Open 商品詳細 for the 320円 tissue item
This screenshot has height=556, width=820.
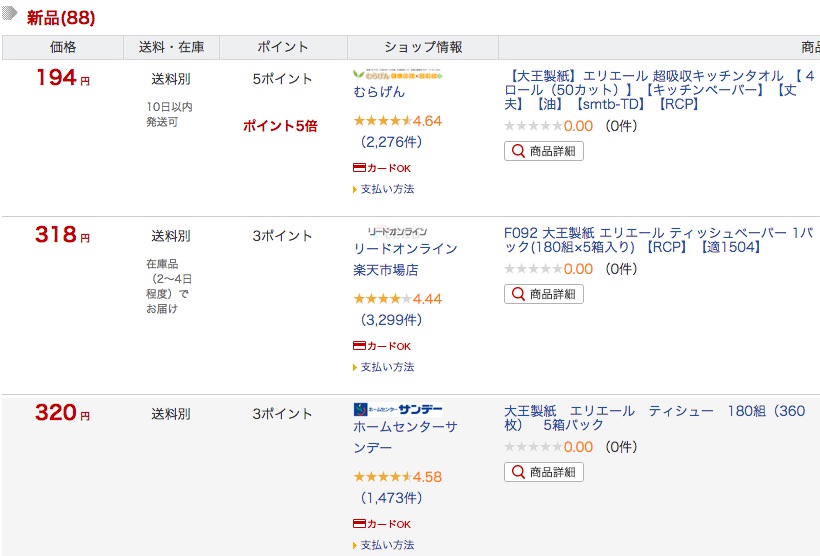point(544,471)
